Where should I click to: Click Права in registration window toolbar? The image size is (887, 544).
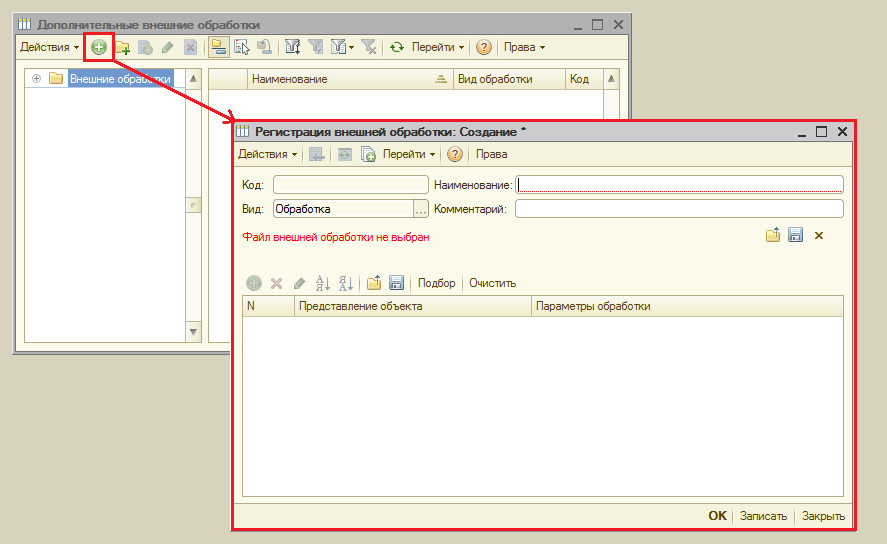491,154
